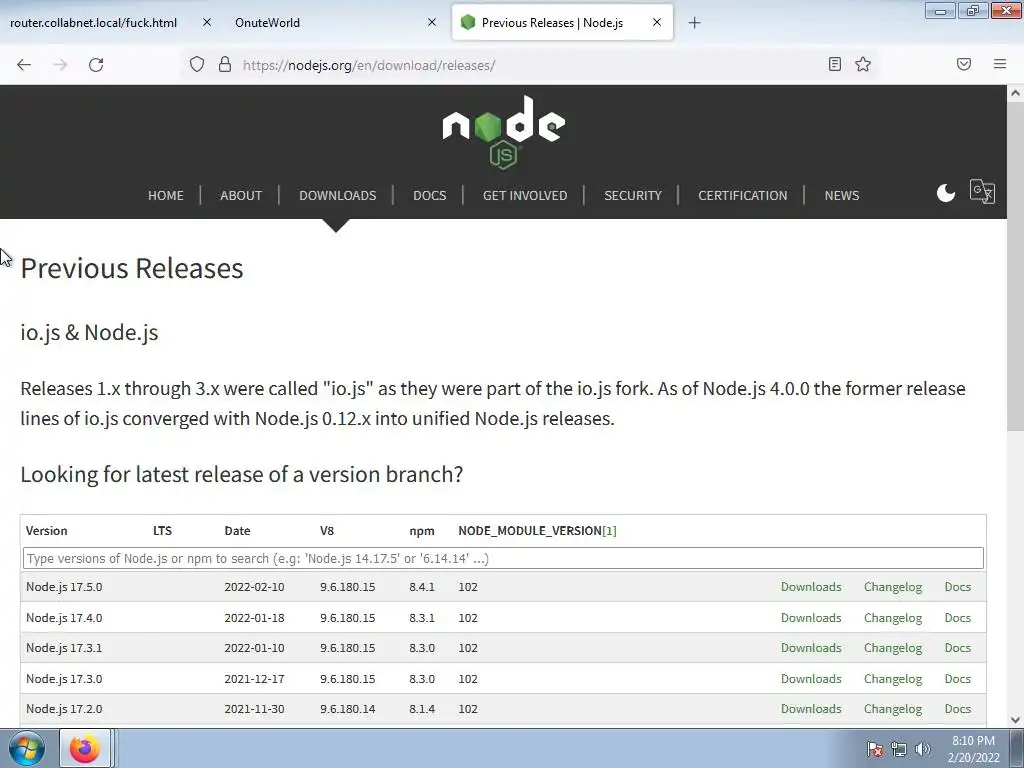This screenshot has height=768, width=1024.
Task: Open Docs link for Node.js 17.3.1
Action: (957, 648)
